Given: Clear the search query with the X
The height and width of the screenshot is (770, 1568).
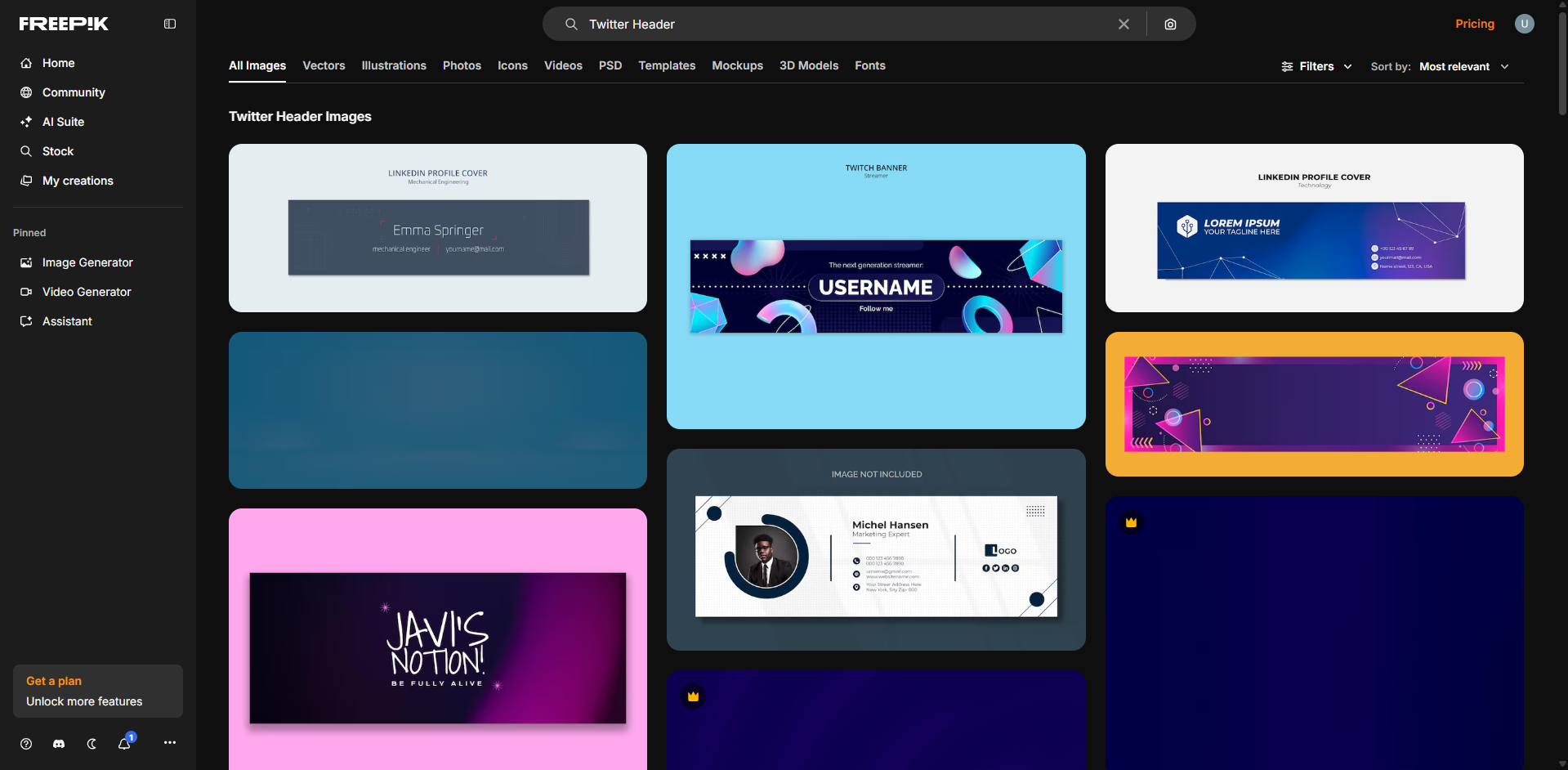Looking at the screenshot, I should pos(1124,24).
